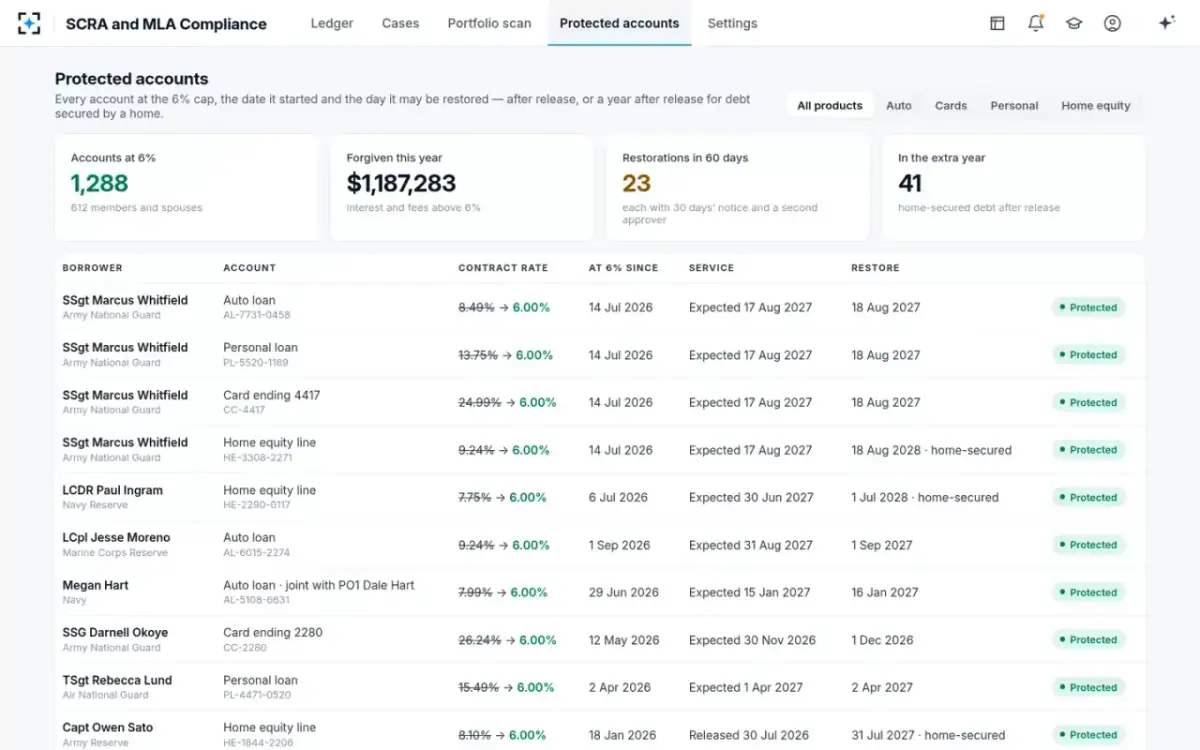
Task: Open borrower LCpl Jesse Moreno
Action: pyautogui.click(x=116, y=538)
